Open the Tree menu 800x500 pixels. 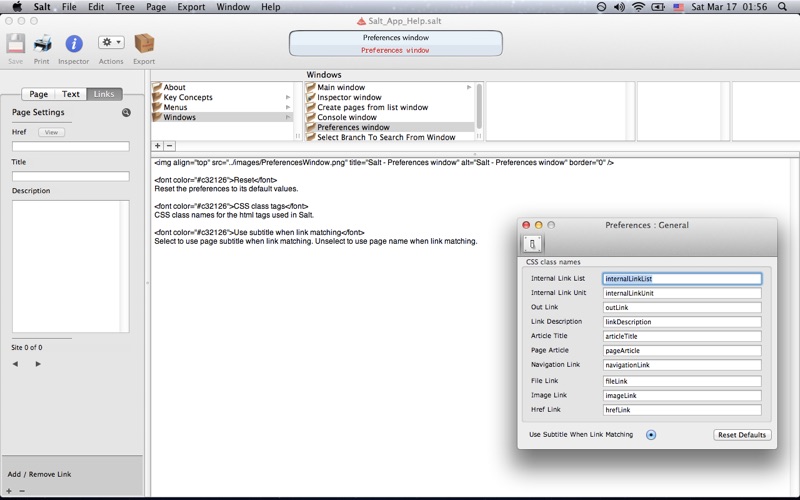tap(125, 7)
